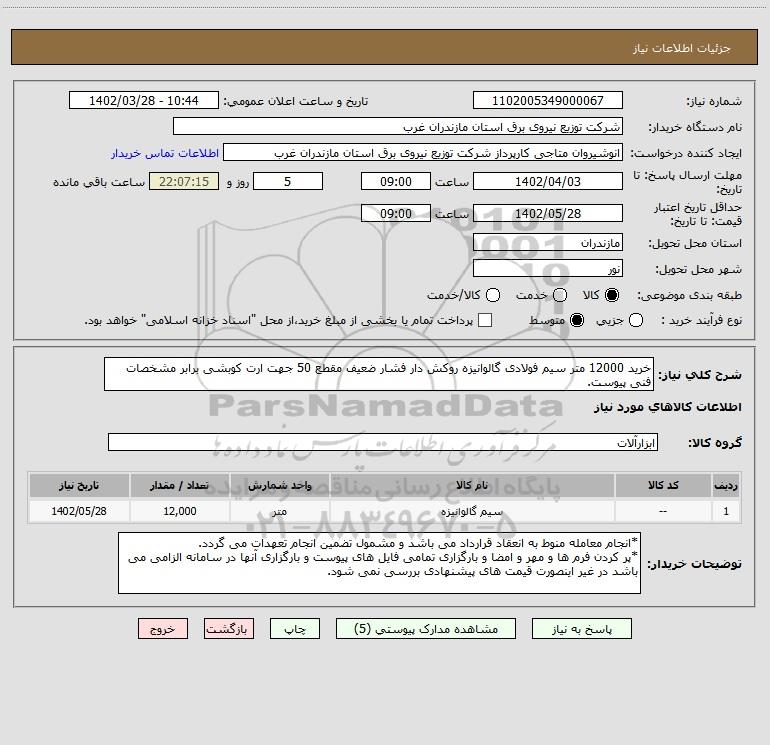Click the delivery city field نور
770x745 pixels.
(548, 268)
